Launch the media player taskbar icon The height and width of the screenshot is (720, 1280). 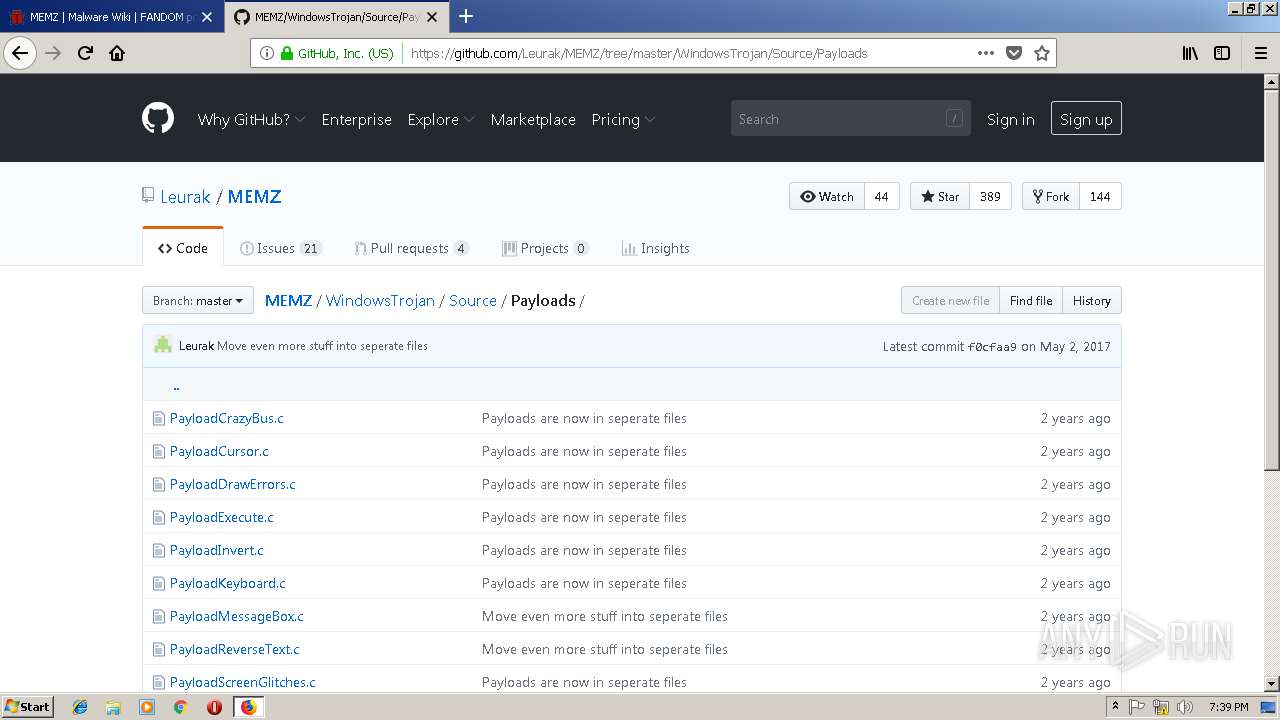(147, 707)
